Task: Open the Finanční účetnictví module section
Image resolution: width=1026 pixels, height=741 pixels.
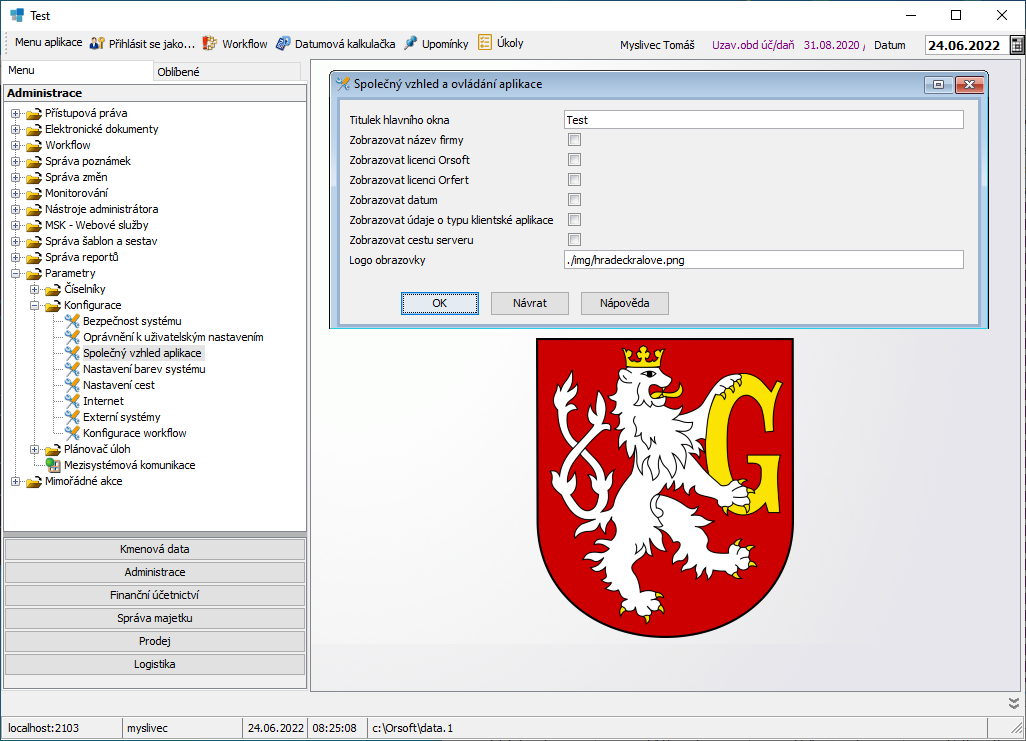Action: [x=155, y=595]
